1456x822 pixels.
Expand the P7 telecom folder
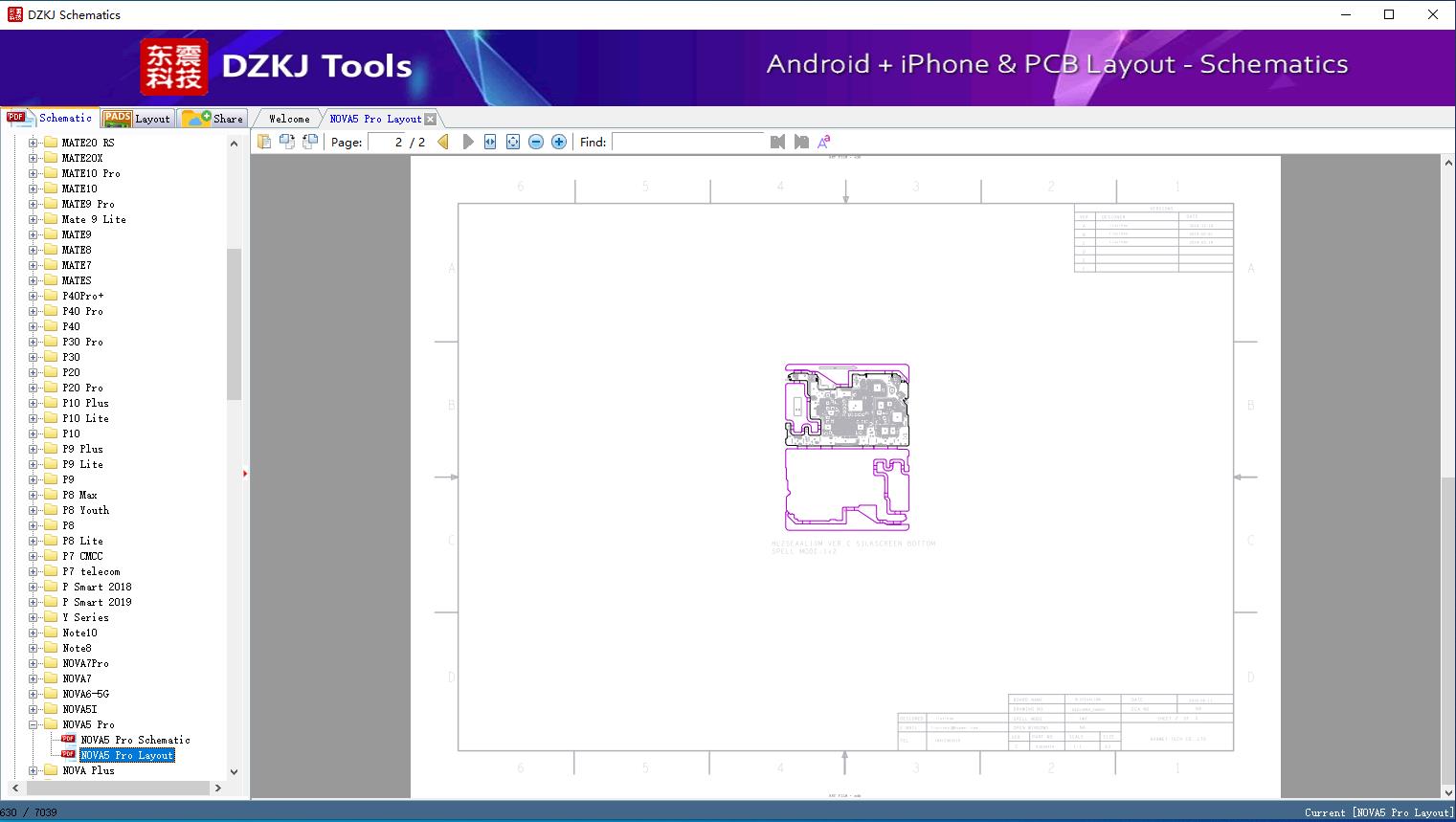(x=34, y=571)
